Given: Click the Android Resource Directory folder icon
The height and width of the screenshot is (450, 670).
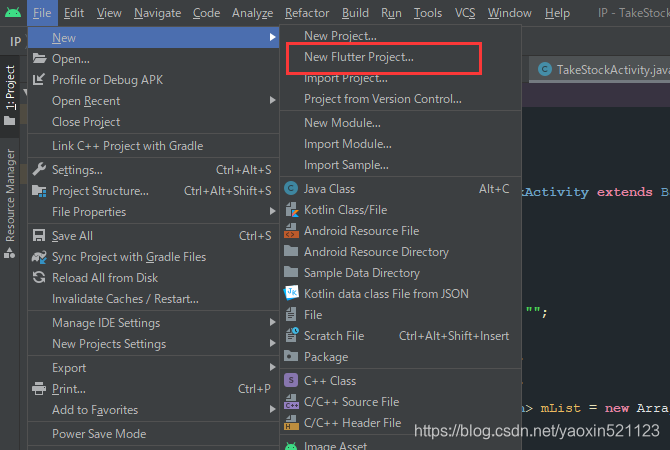Looking at the screenshot, I should coord(291,251).
